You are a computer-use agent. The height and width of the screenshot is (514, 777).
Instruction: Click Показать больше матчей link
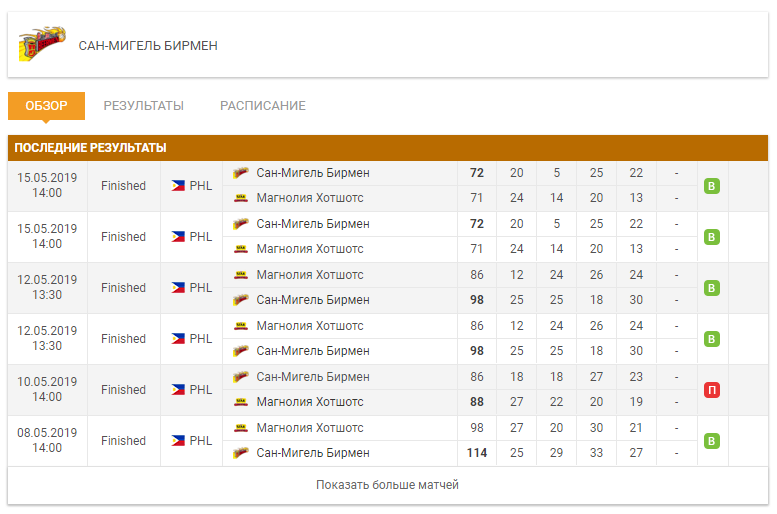click(388, 485)
